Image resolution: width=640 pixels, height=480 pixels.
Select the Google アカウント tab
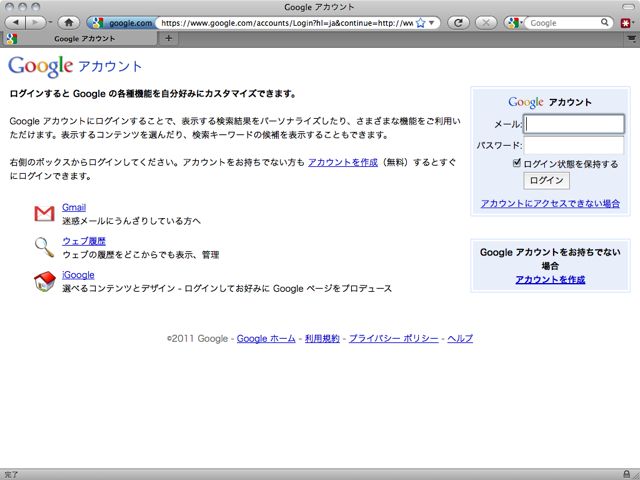tap(80, 39)
